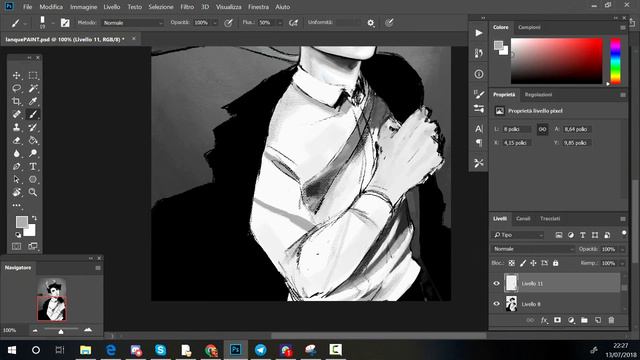Open layer Opacità 100% dropdown arrow

tap(622, 249)
